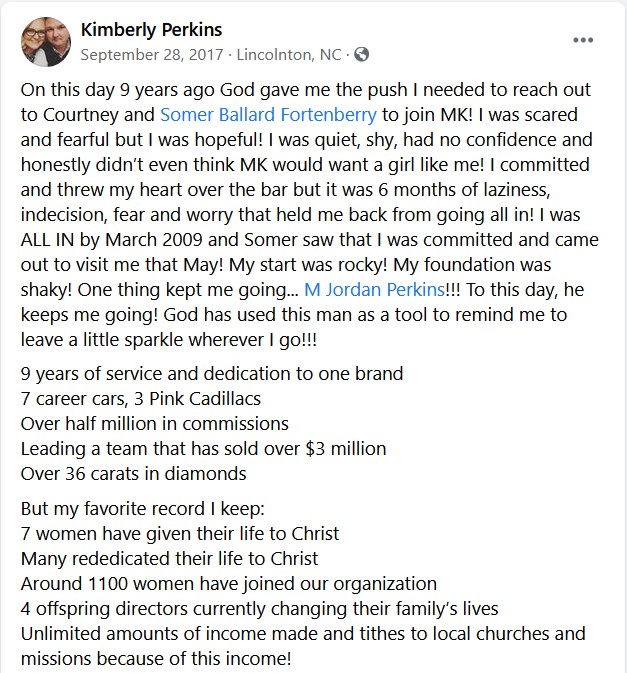Click the 'Many rededicated their life to Christ' line

pyautogui.click(x=170, y=559)
